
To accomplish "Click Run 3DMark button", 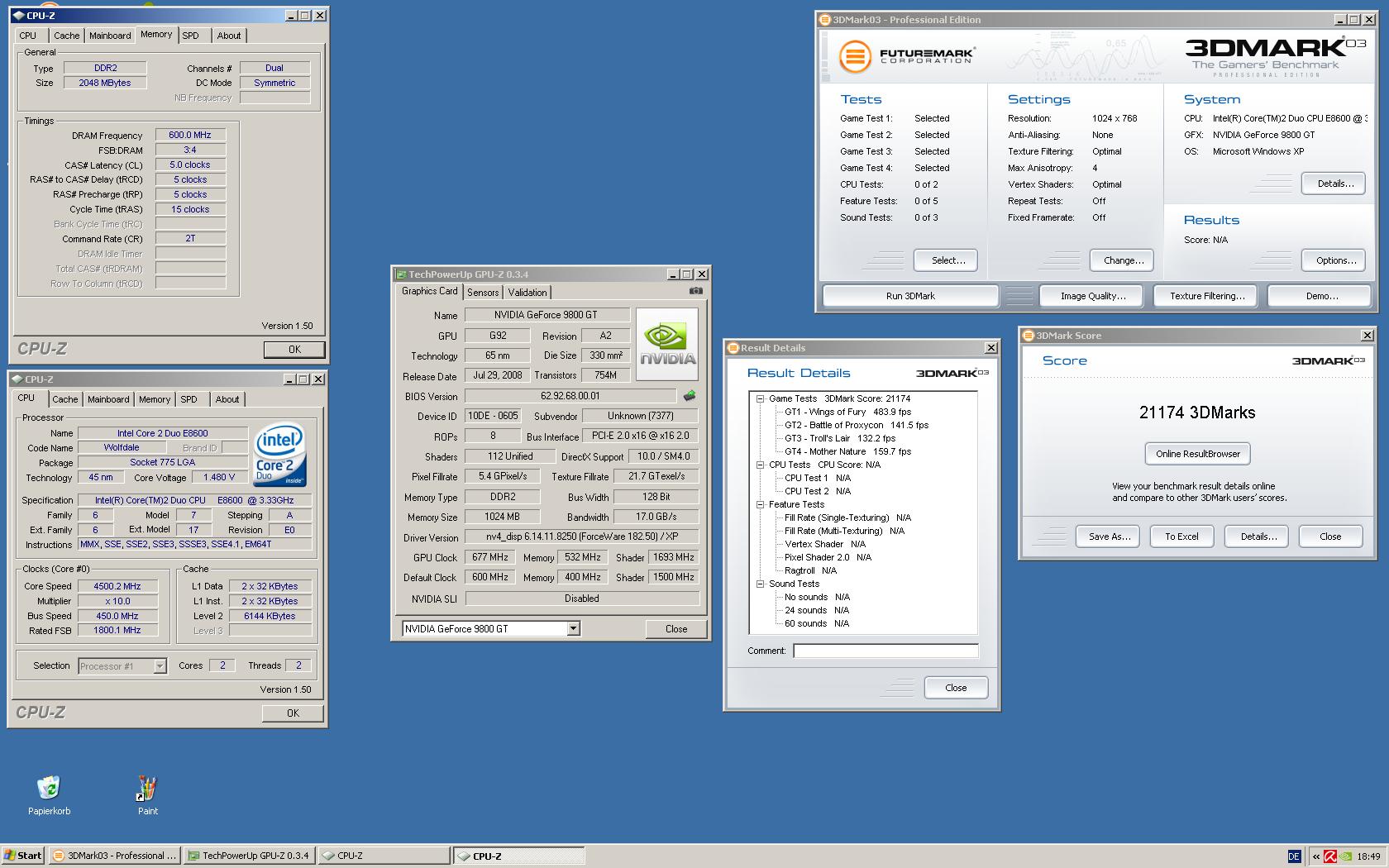I will point(910,296).
